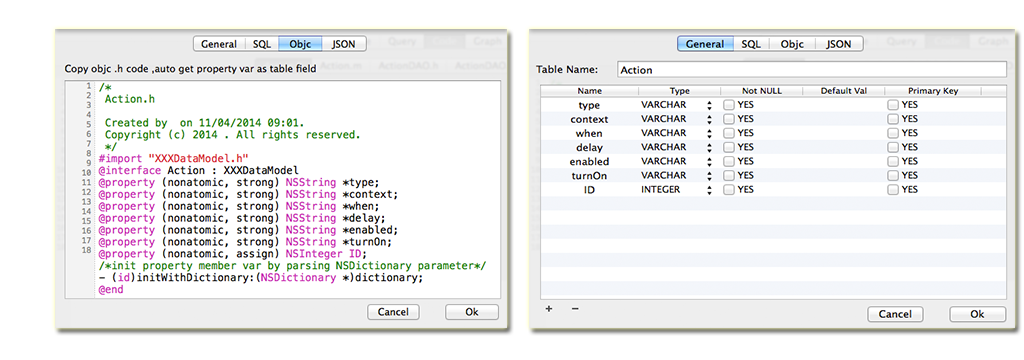Select the when field name cell
This screenshot has width=1024, height=360.
(x=589, y=133)
